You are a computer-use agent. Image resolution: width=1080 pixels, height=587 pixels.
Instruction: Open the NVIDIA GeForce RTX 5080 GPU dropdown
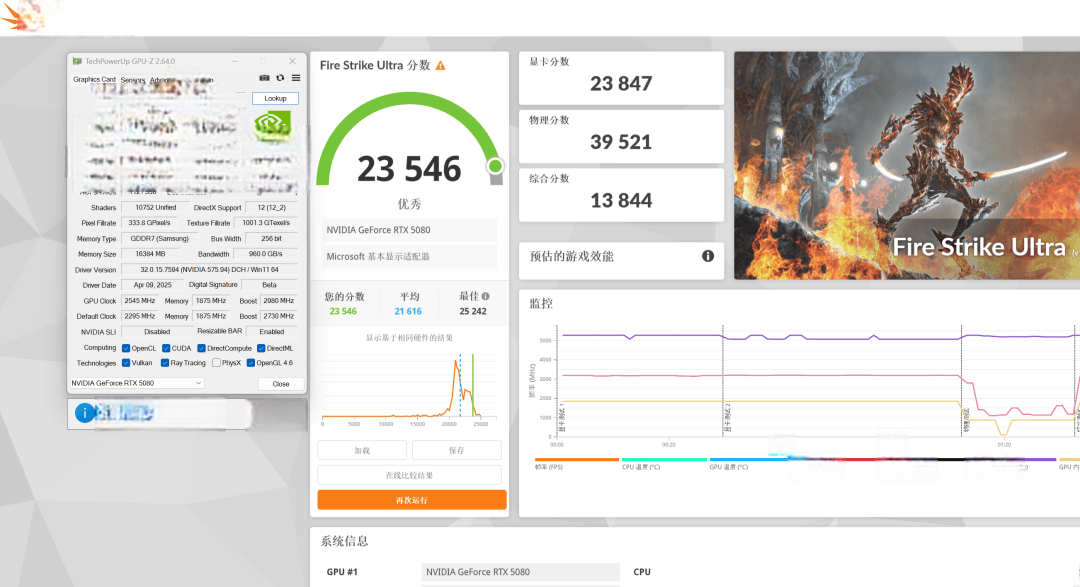click(136, 383)
